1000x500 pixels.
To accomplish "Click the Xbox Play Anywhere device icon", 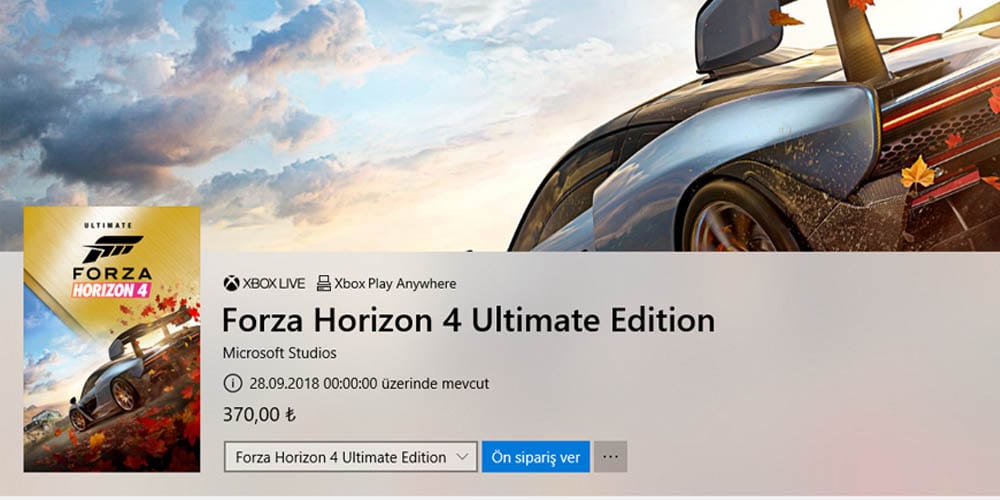I will click(324, 283).
